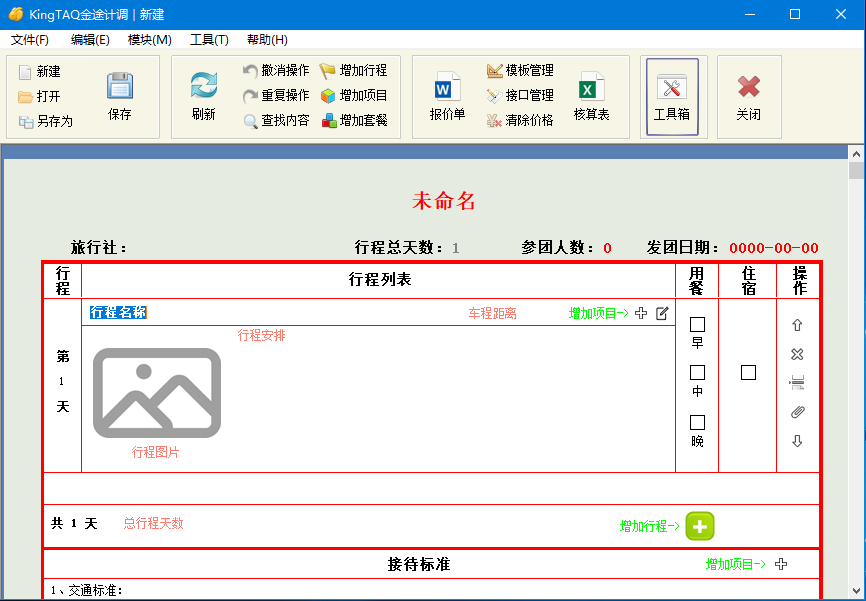
Task: Click the green plus 增加行程 button
Action: point(700,526)
